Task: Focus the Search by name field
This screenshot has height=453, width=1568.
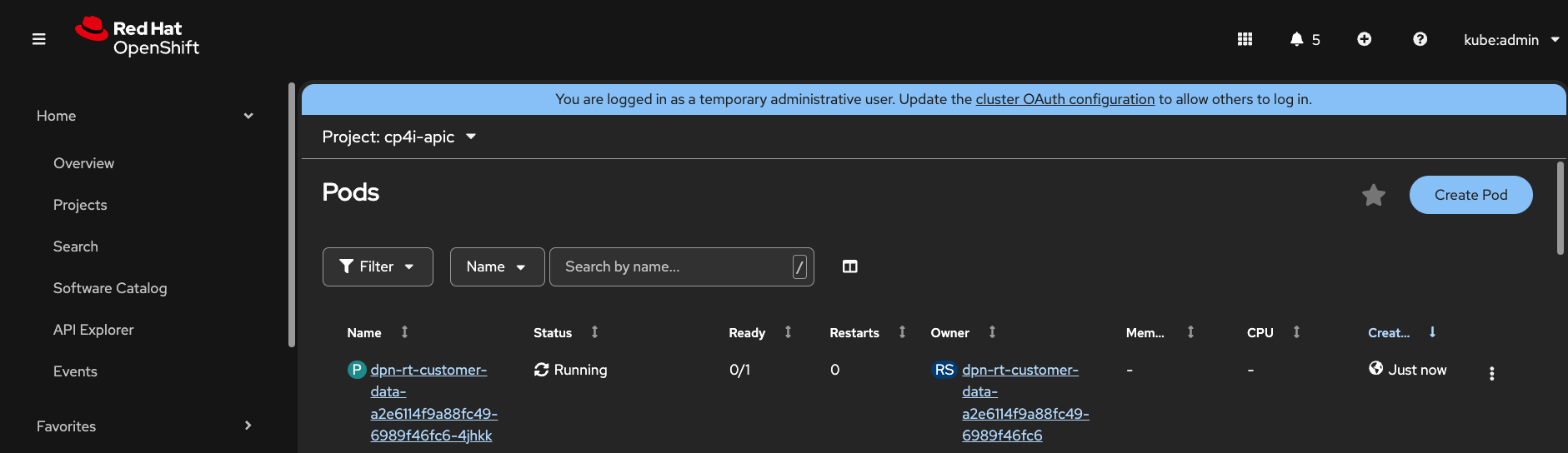Action: [681, 266]
